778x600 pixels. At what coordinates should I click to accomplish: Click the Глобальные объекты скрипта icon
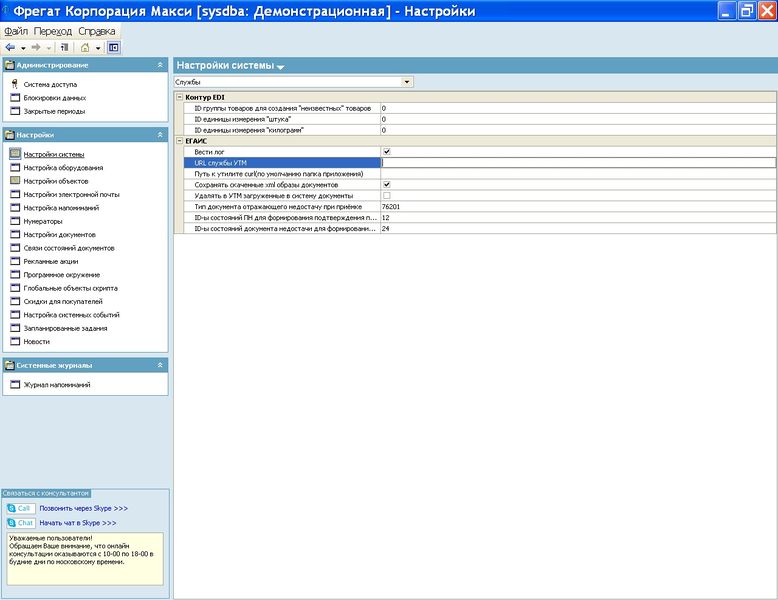(x=15, y=288)
